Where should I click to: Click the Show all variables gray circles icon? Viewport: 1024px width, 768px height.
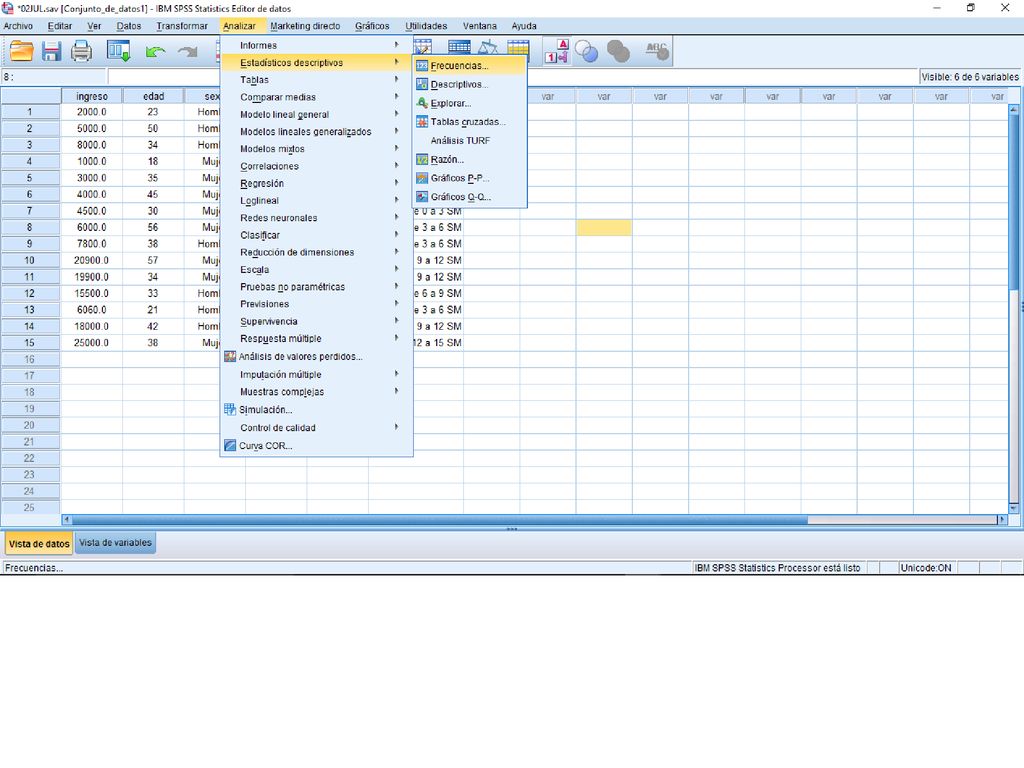point(618,51)
